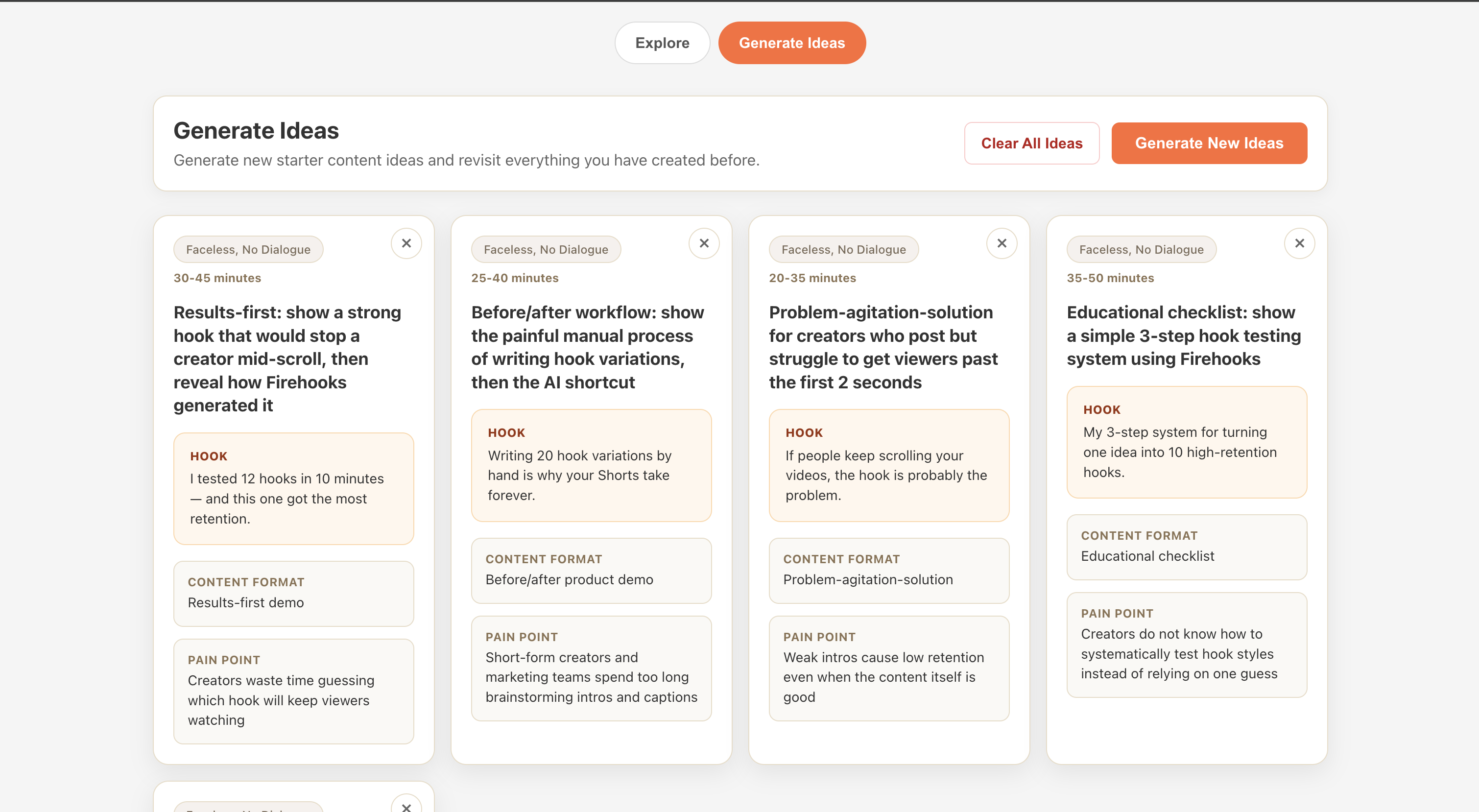The width and height of the screenshot is (1479, 812).
Task: Select the Generate Ideas tab
Action: pyautogui.click(x=792, y=43)
